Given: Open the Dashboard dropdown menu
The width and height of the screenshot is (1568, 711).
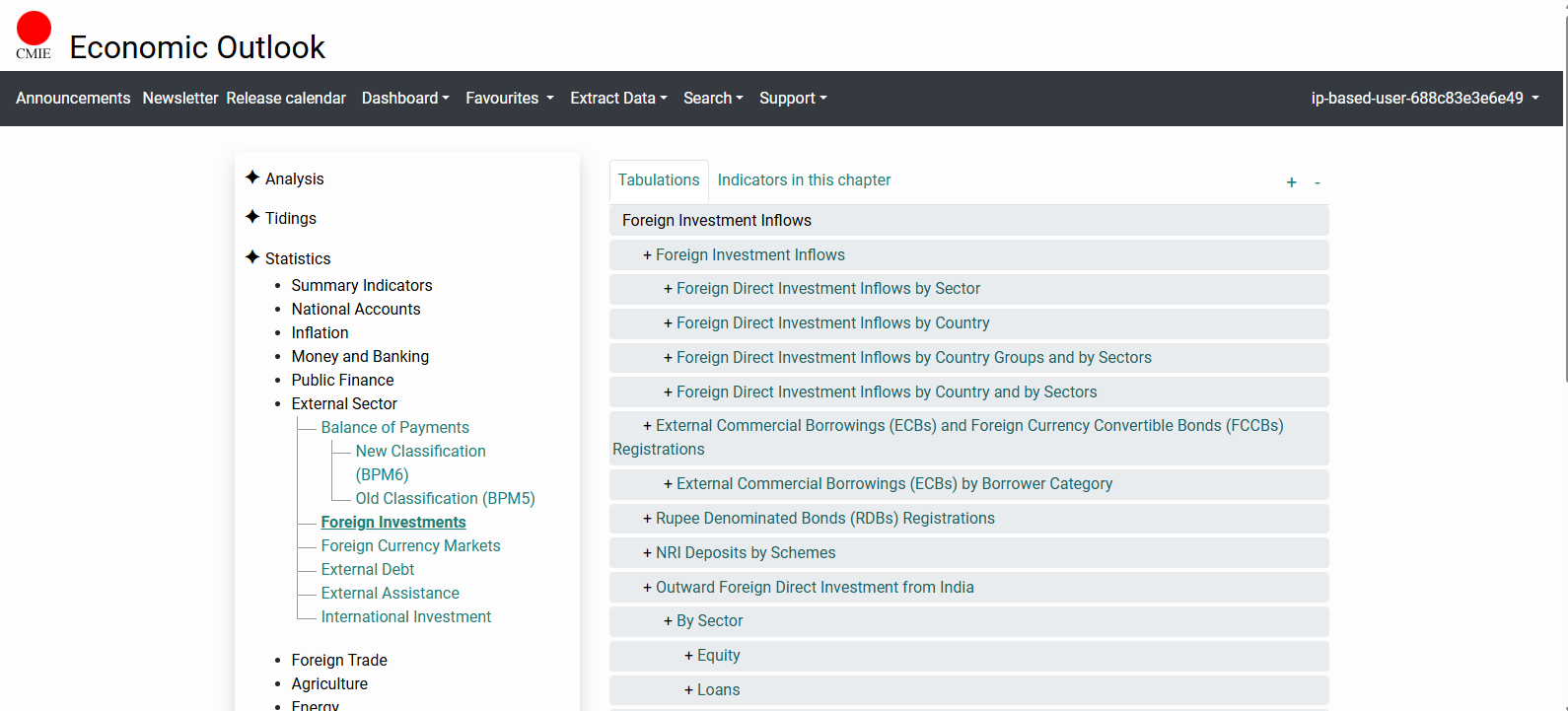Looking at the screenshot, I should 404,99.
